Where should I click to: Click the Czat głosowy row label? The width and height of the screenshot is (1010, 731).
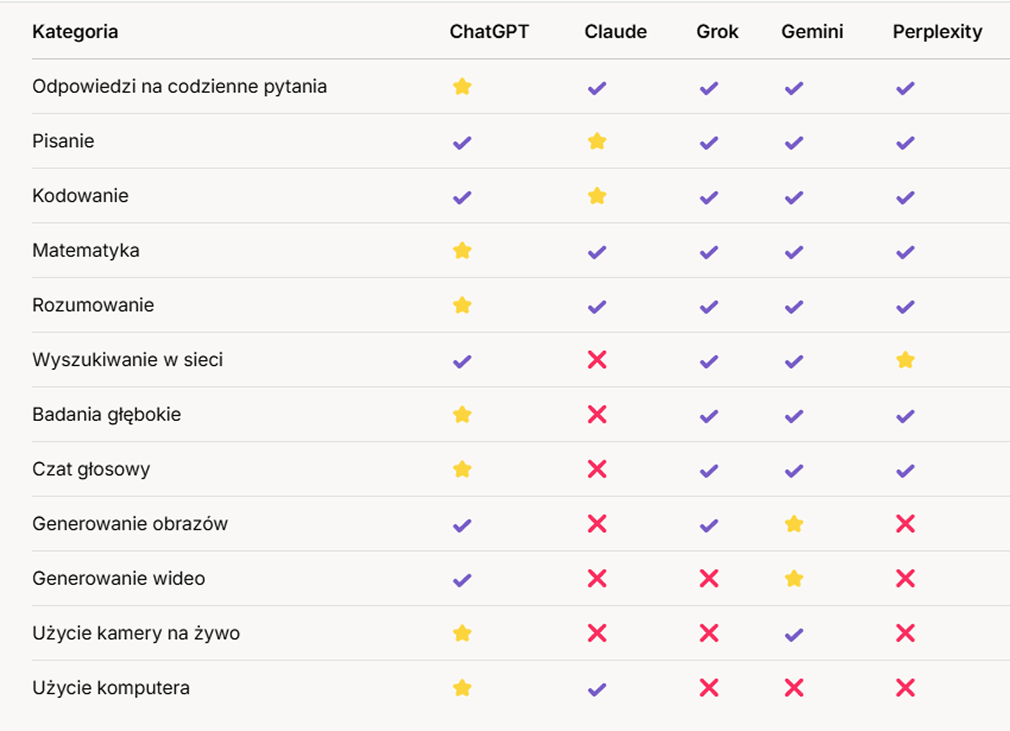91,469
